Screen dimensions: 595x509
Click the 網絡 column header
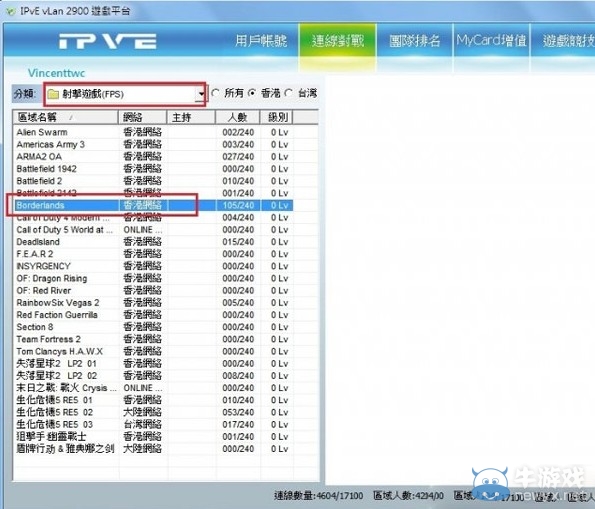click(143, 117)
